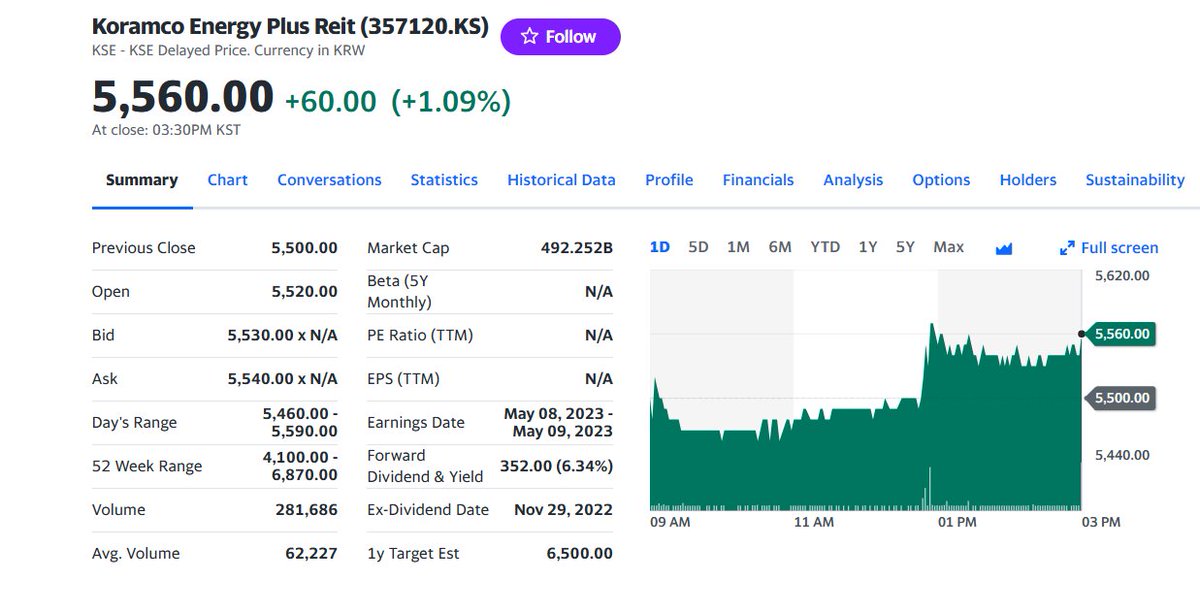
Task: Click the Day's Range label
Action: click(134, 423)
